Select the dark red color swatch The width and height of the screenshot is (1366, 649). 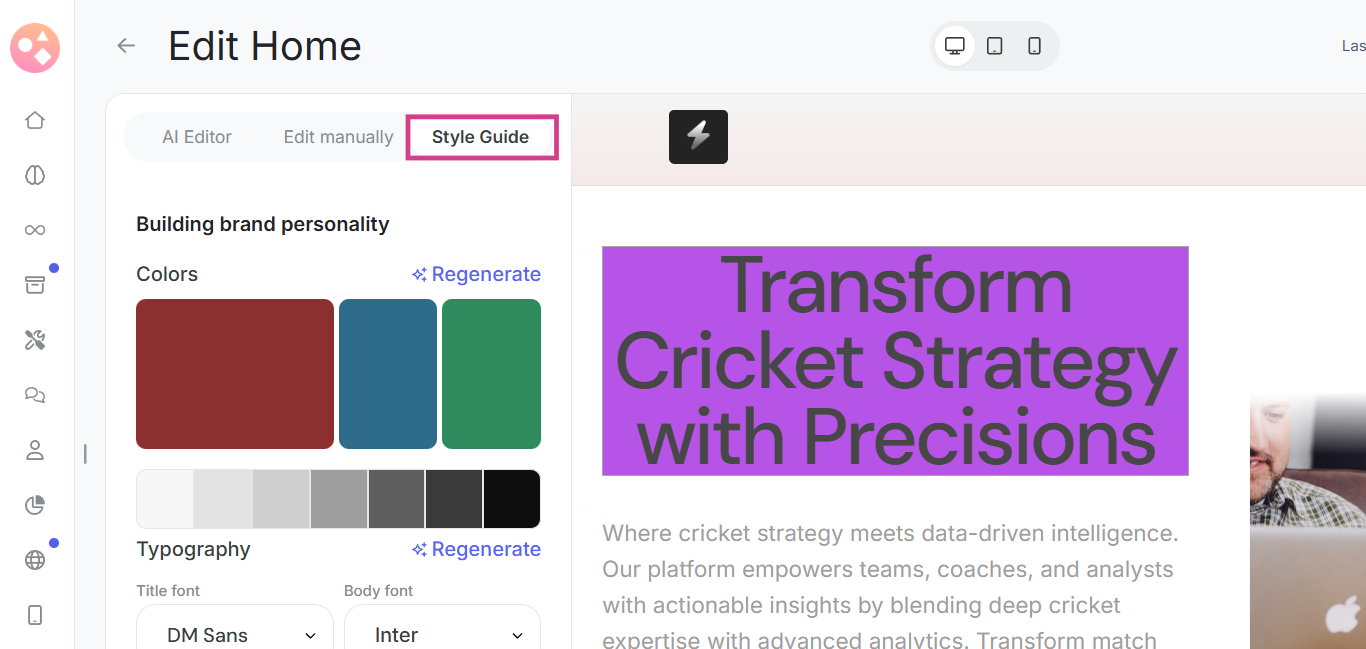235,374
